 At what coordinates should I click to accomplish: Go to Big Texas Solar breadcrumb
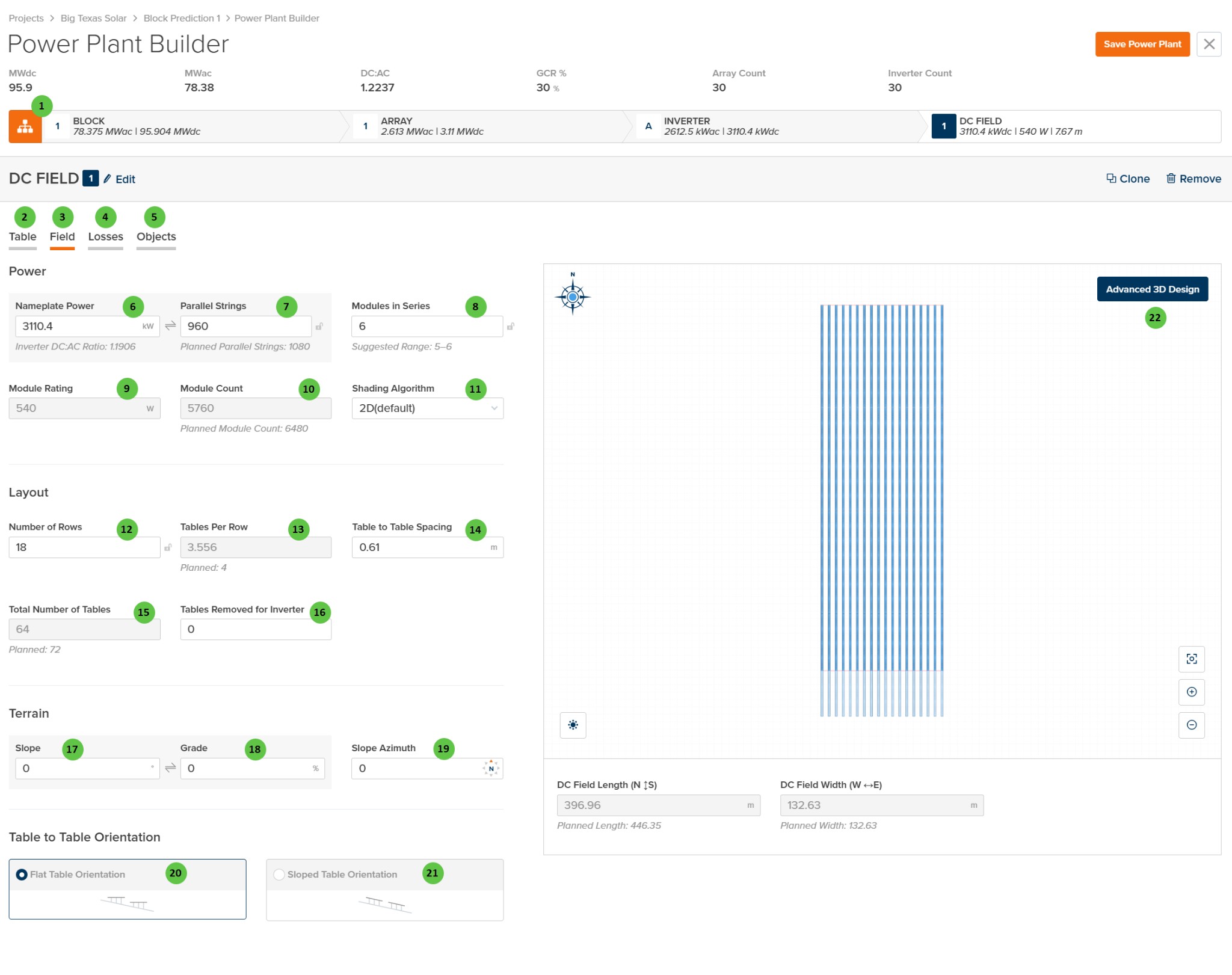pos(93,18)
